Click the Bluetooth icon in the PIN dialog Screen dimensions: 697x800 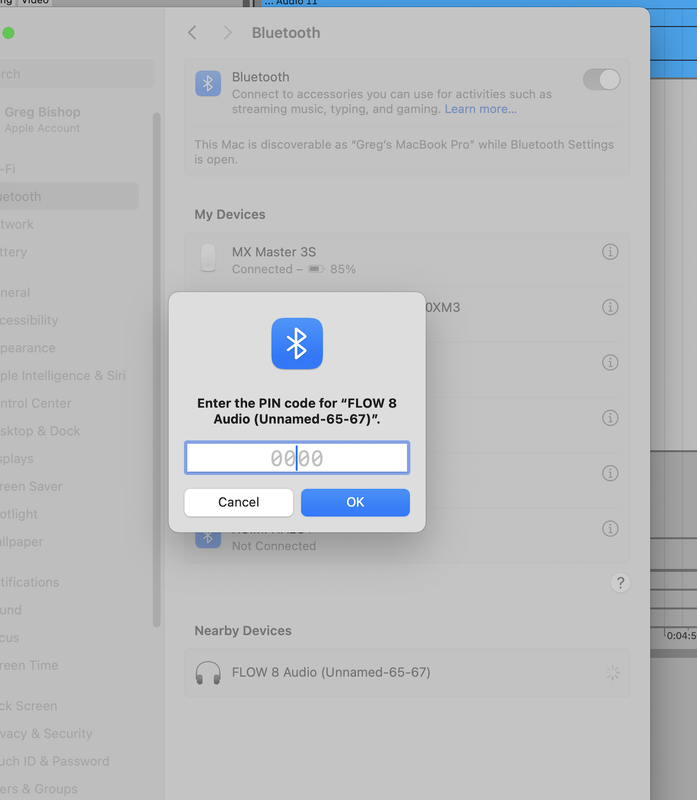(x=297, y=343)
